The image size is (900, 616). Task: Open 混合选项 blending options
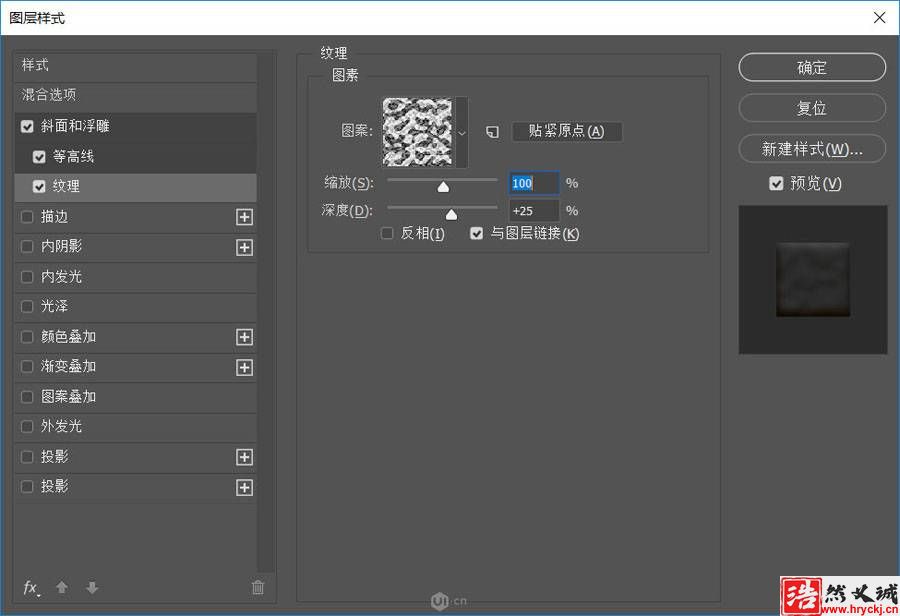click(x=135, y=95)
